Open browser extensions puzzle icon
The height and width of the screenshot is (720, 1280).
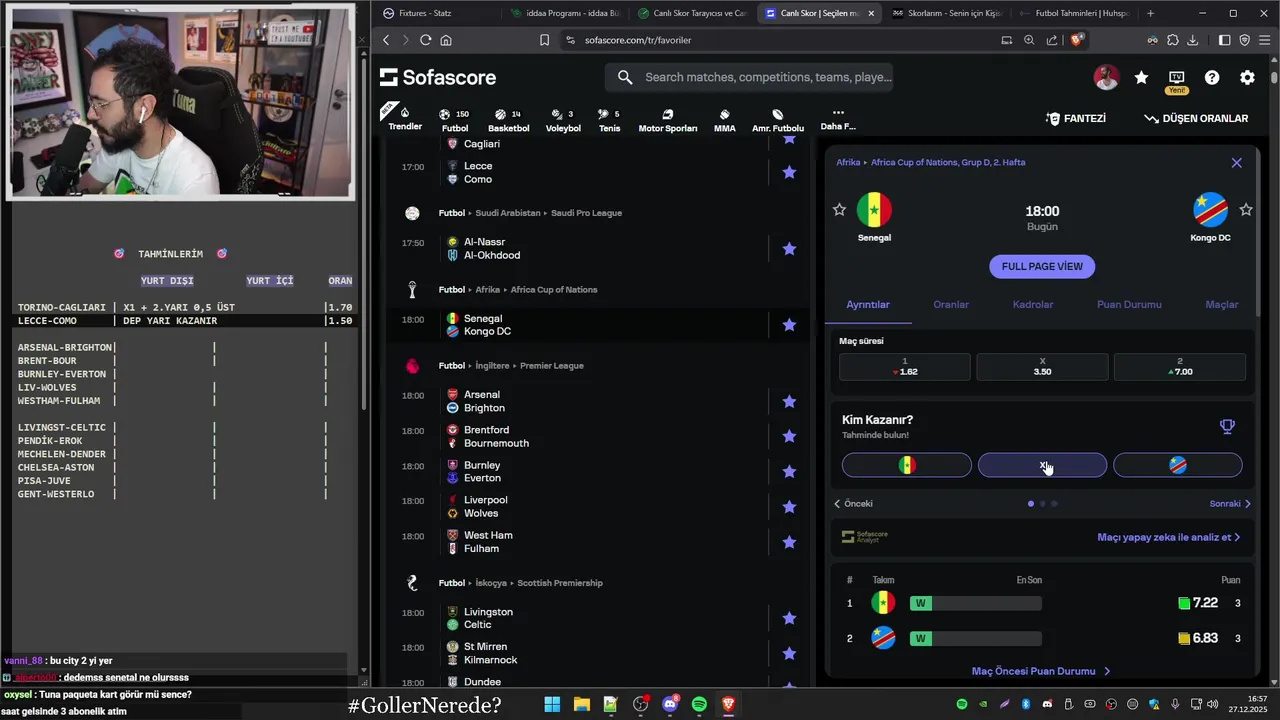pos(1172,40)
